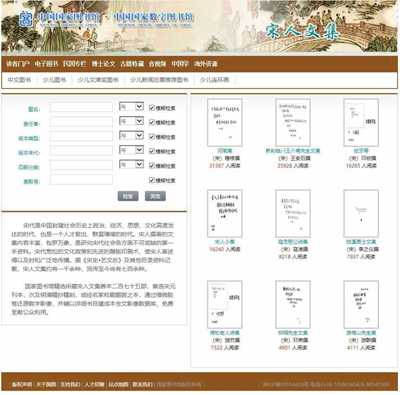The image size is (400, 395).
Task: Open the first book cover in the top row
Action: 225,122
